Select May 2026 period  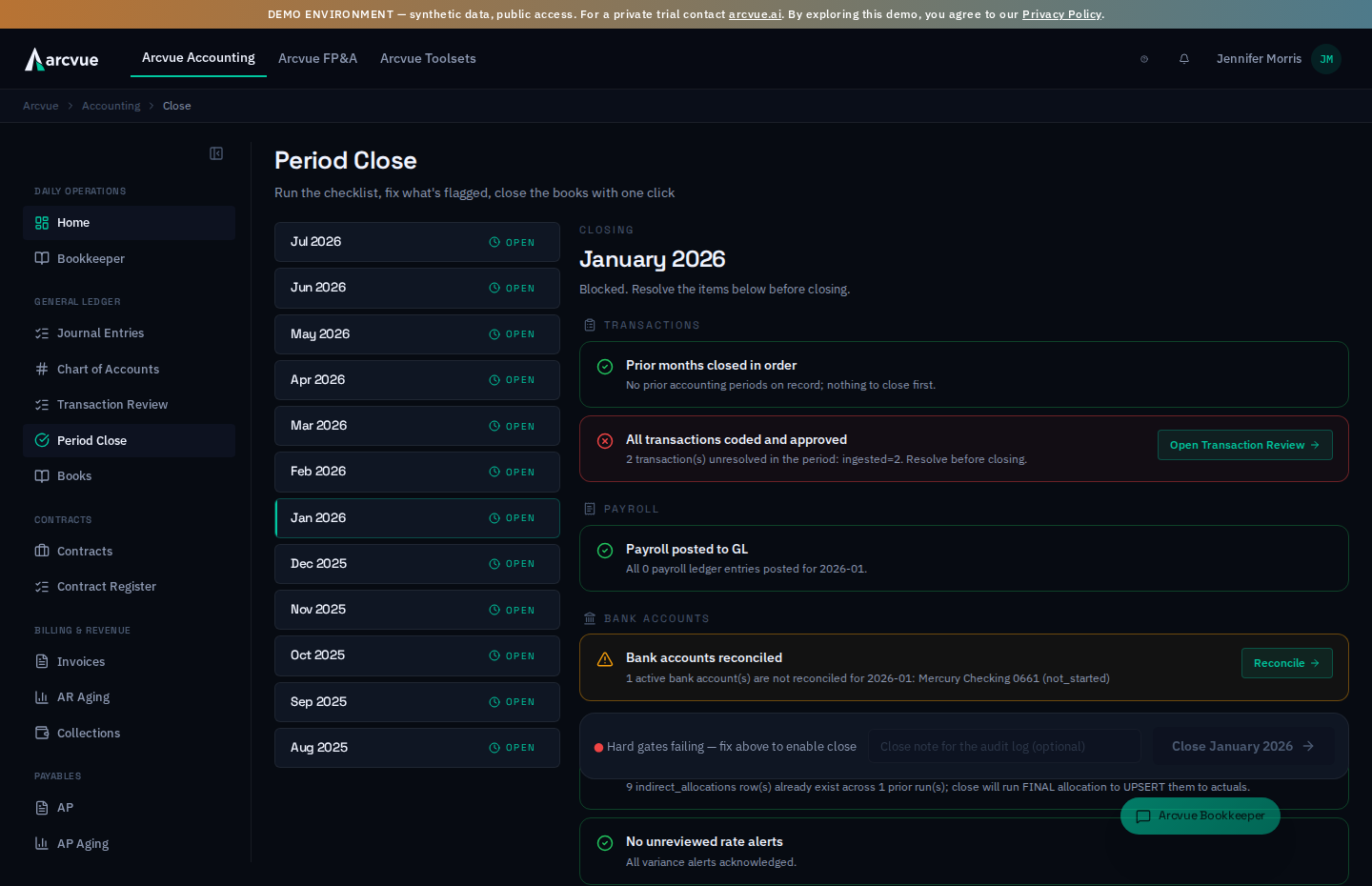(417, 334)
